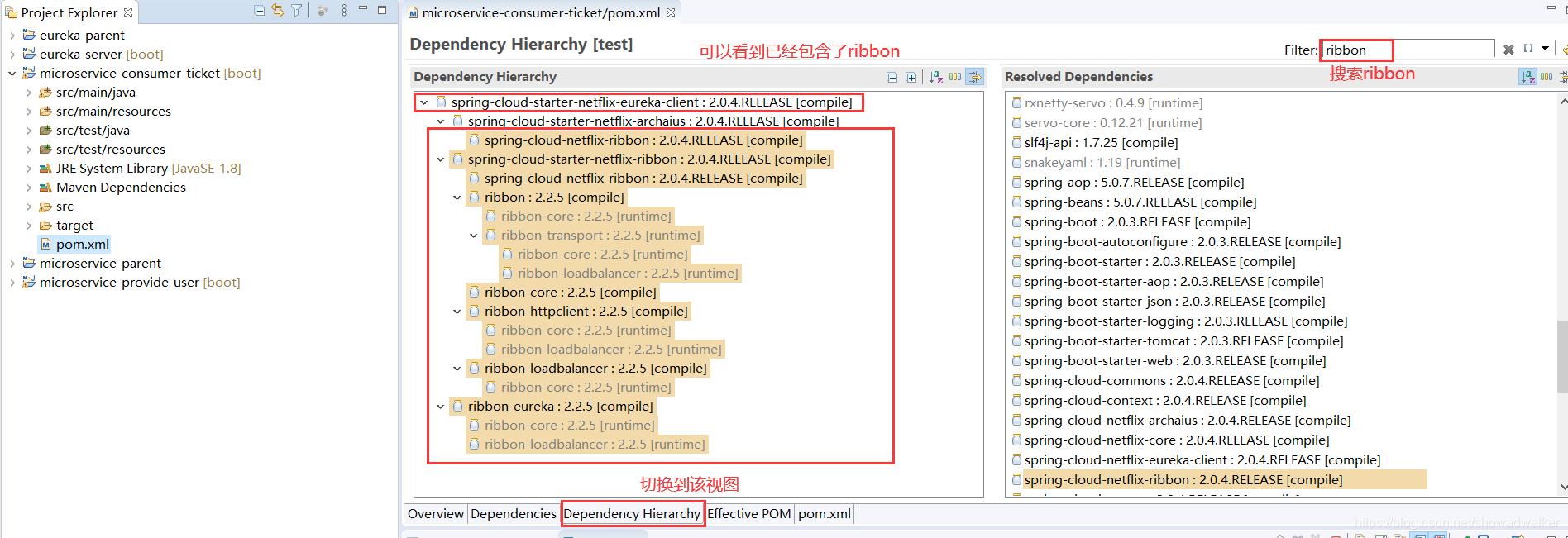Select the Project Explorer view tab
The image size is (1568, 538).
[x=69, y=12]
